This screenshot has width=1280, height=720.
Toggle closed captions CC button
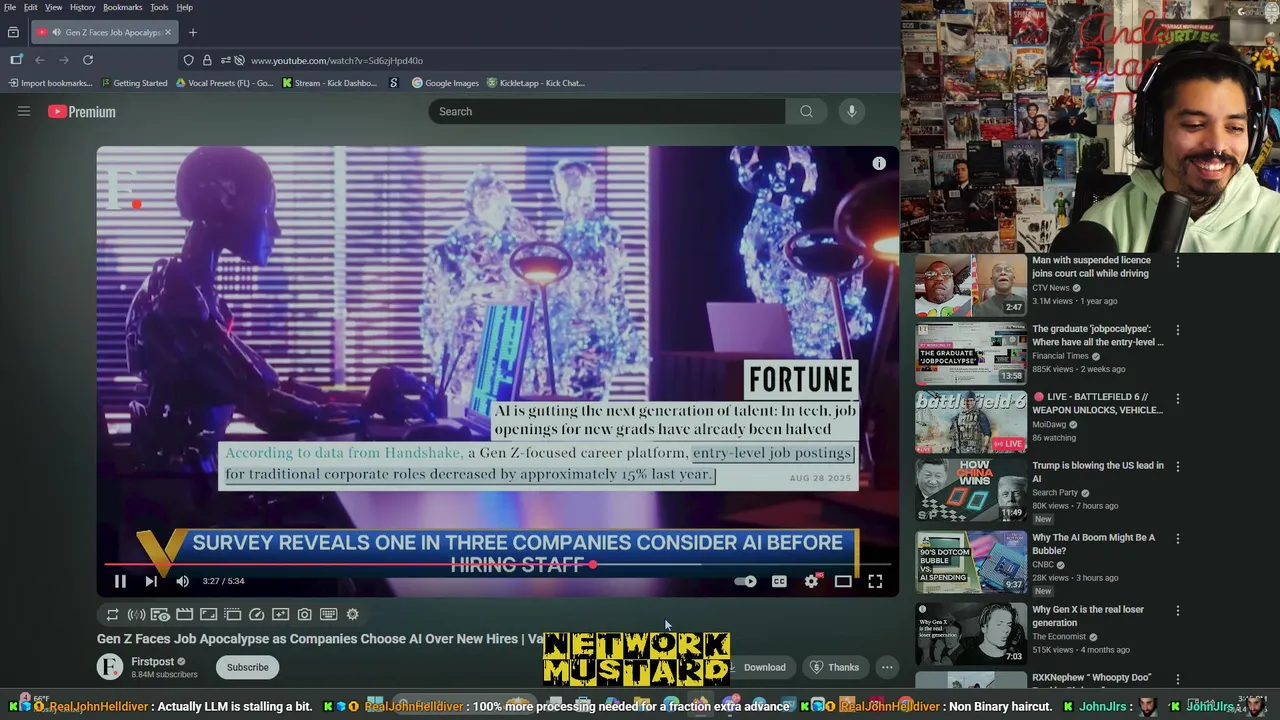coord(779,581)
